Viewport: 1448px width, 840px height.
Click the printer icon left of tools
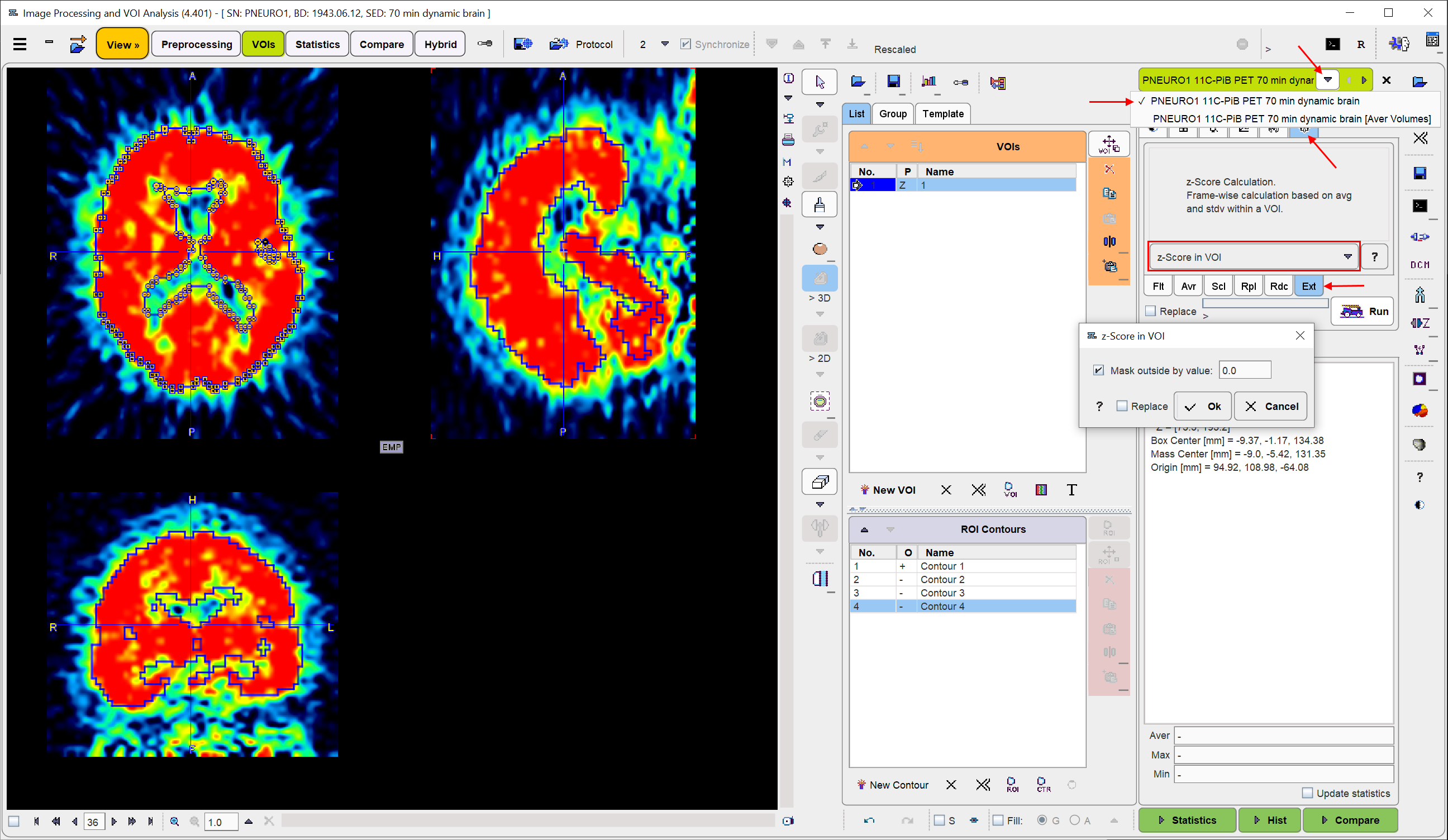788,140
